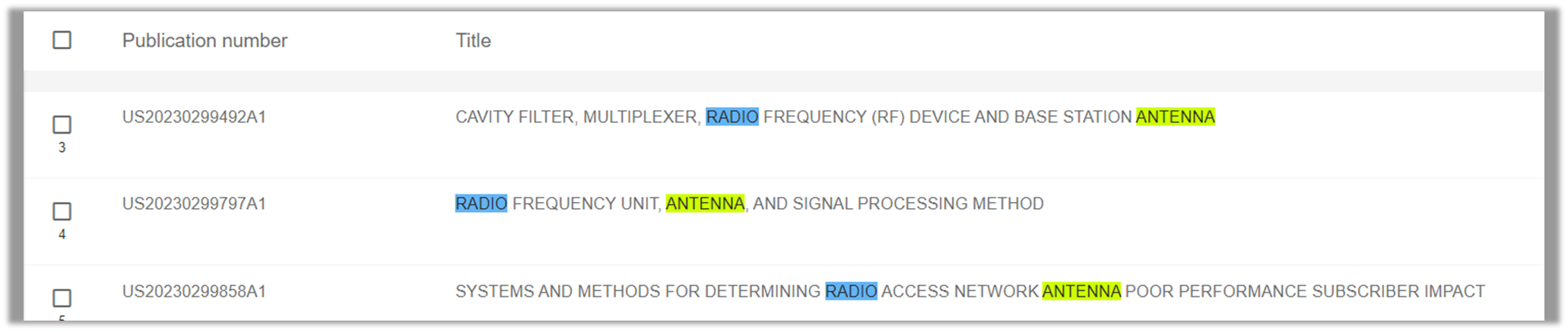Click green ANTENNA highlight after FREQUENCY UNIT

(705, 204)
